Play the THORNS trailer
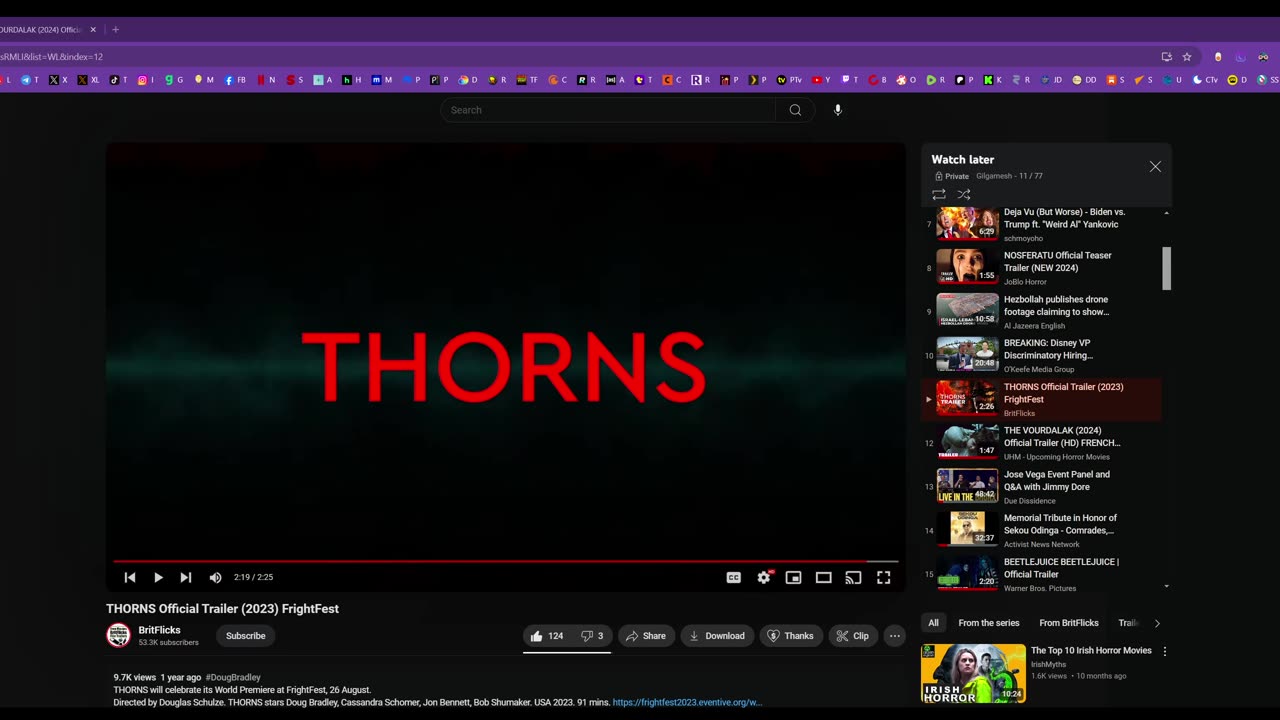Image resolution: width=1280 pixels, height=720 pixels. (x=158, y=577)
